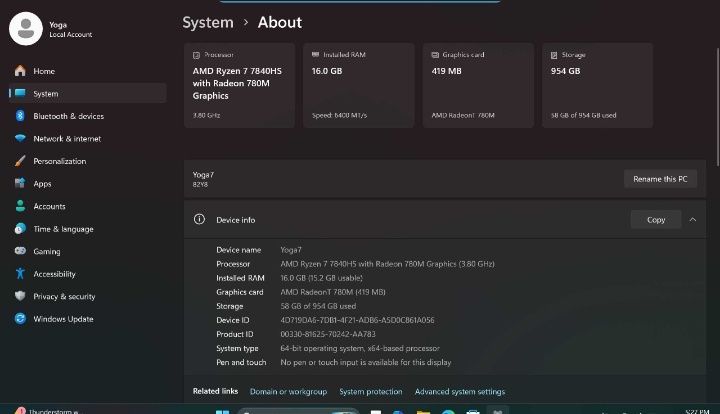Open the Thunderstorm weather widget
Viewport: 720px width, 414px height.
click(46, 411)
